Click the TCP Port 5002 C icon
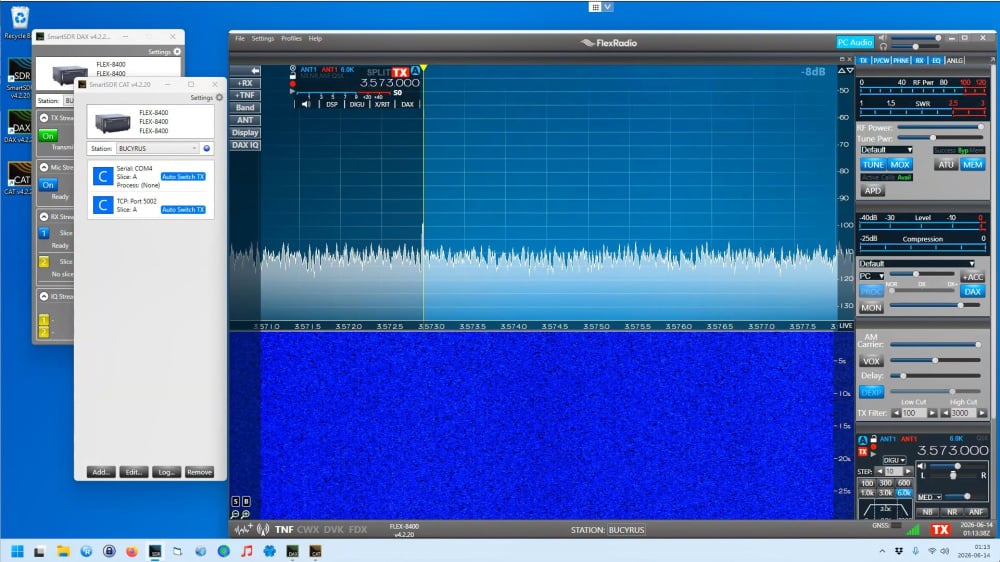Screen dimensions: 1000x562 103,205
